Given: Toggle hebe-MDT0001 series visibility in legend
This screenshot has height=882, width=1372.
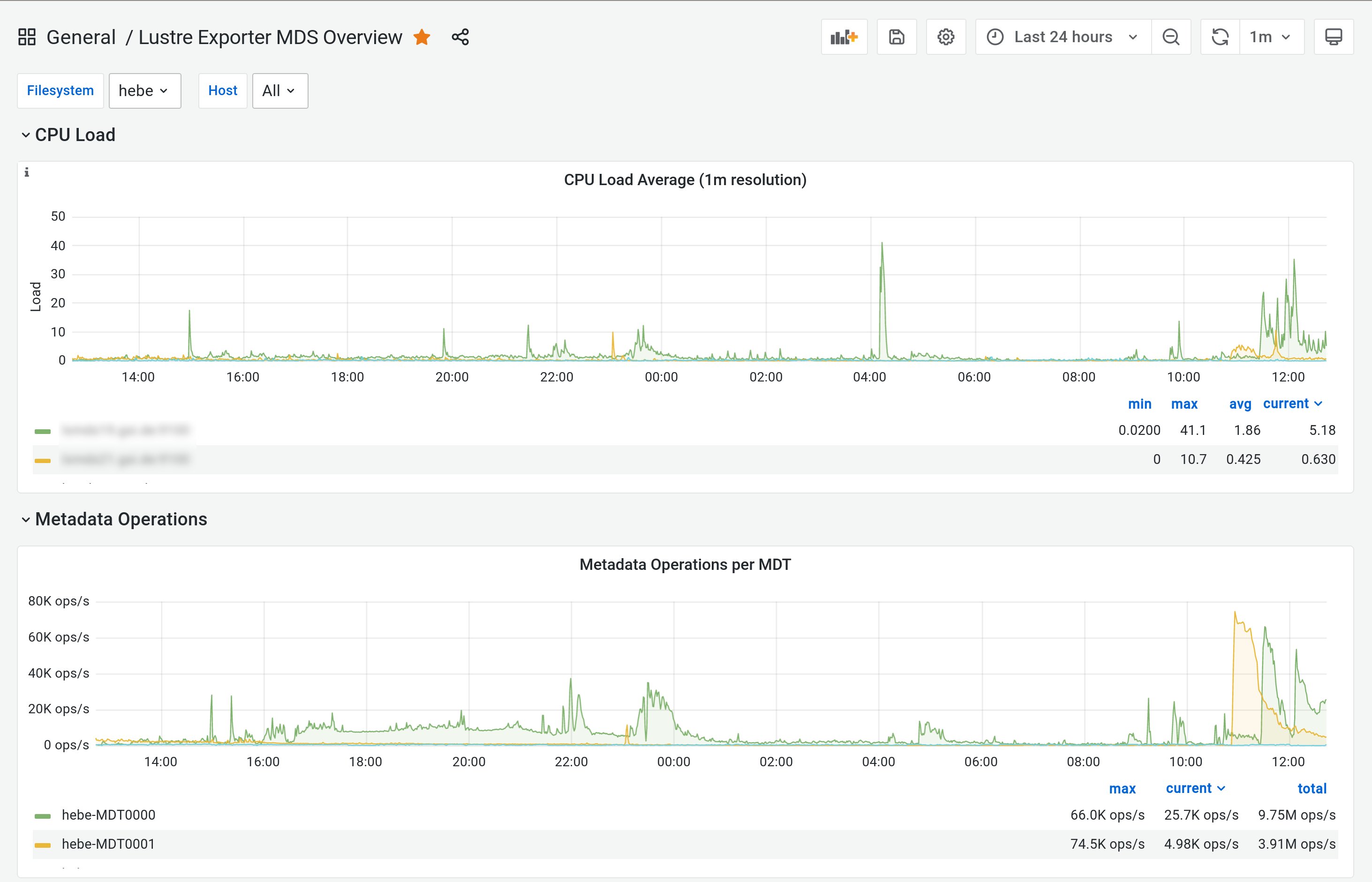Looking at the screenshot, I should coord(108,844).
